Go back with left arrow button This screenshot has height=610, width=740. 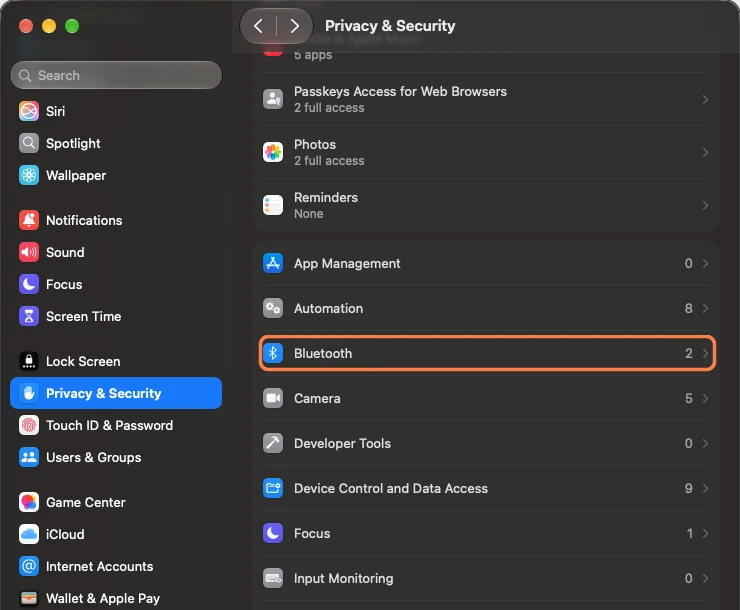click(258, 26)
